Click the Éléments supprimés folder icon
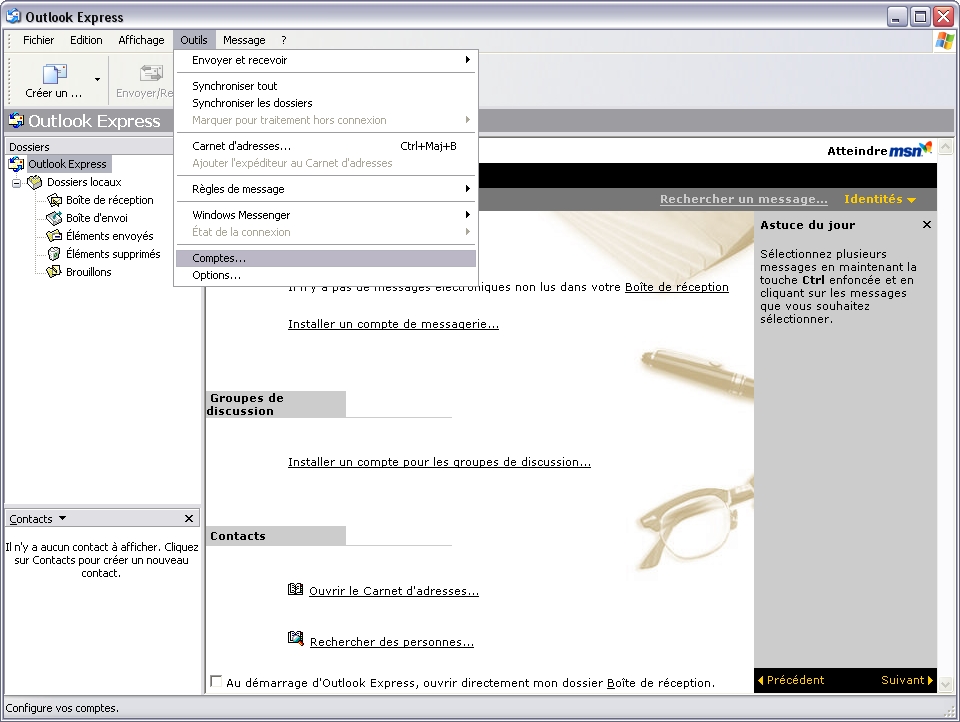 click(54, 254)
